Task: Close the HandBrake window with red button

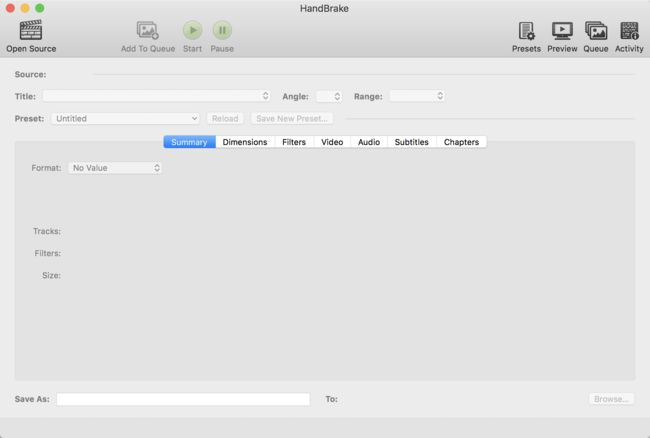Action: tap(10, 8)
